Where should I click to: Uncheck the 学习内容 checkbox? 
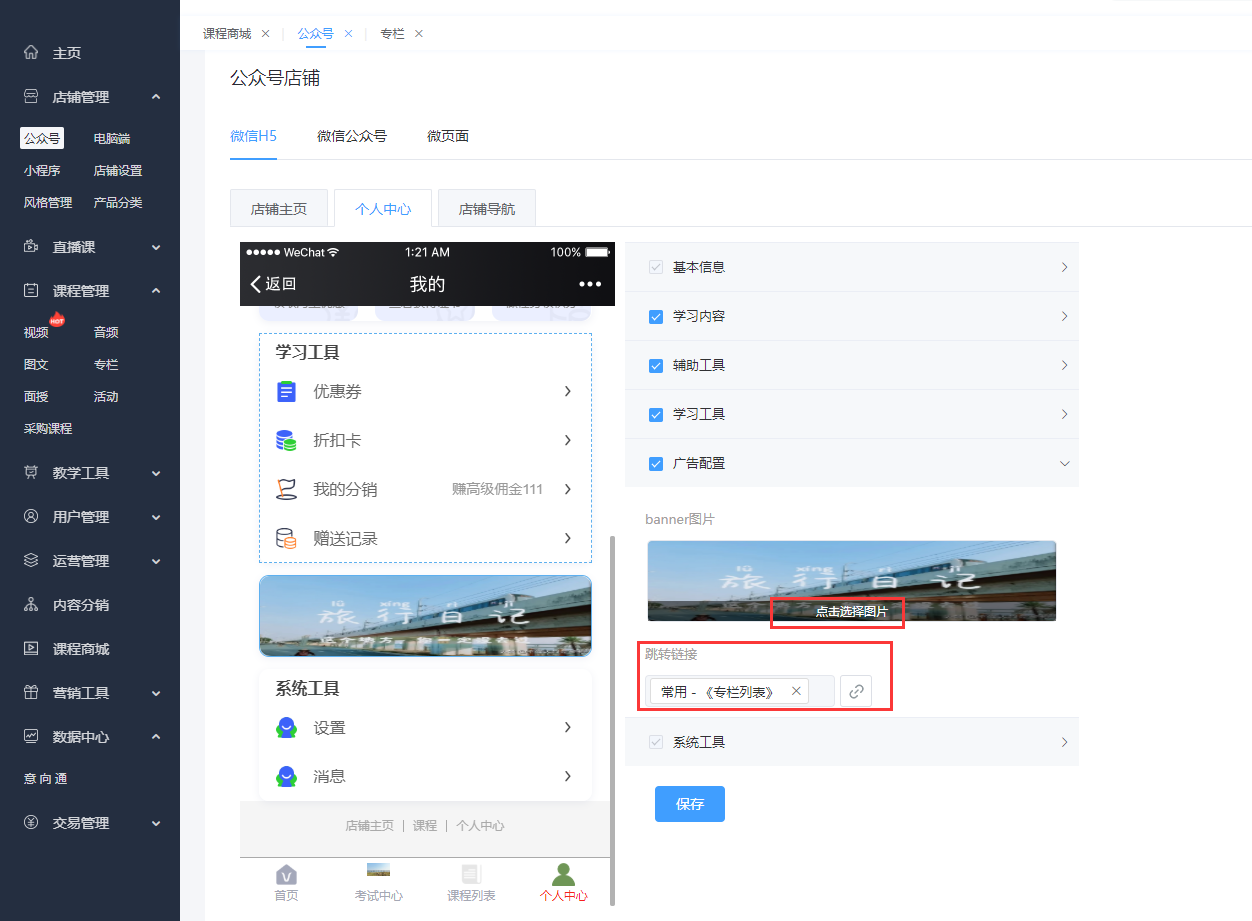point(656,316)
